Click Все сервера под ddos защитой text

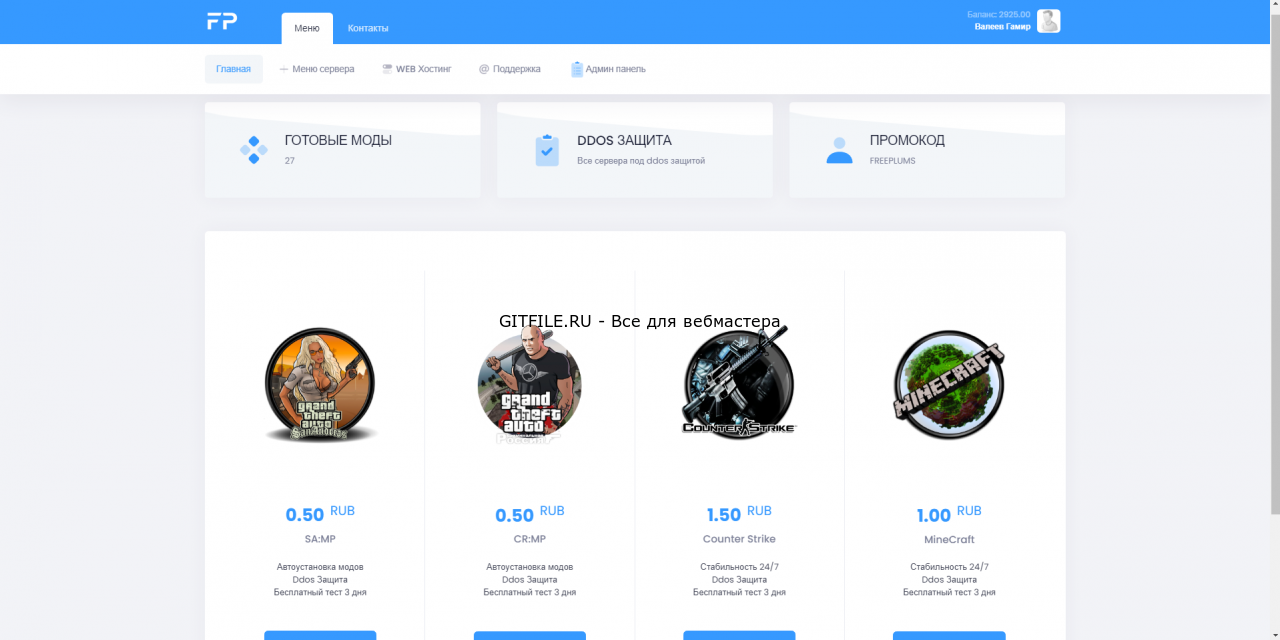pyautogui.click(x=641, y=160)
